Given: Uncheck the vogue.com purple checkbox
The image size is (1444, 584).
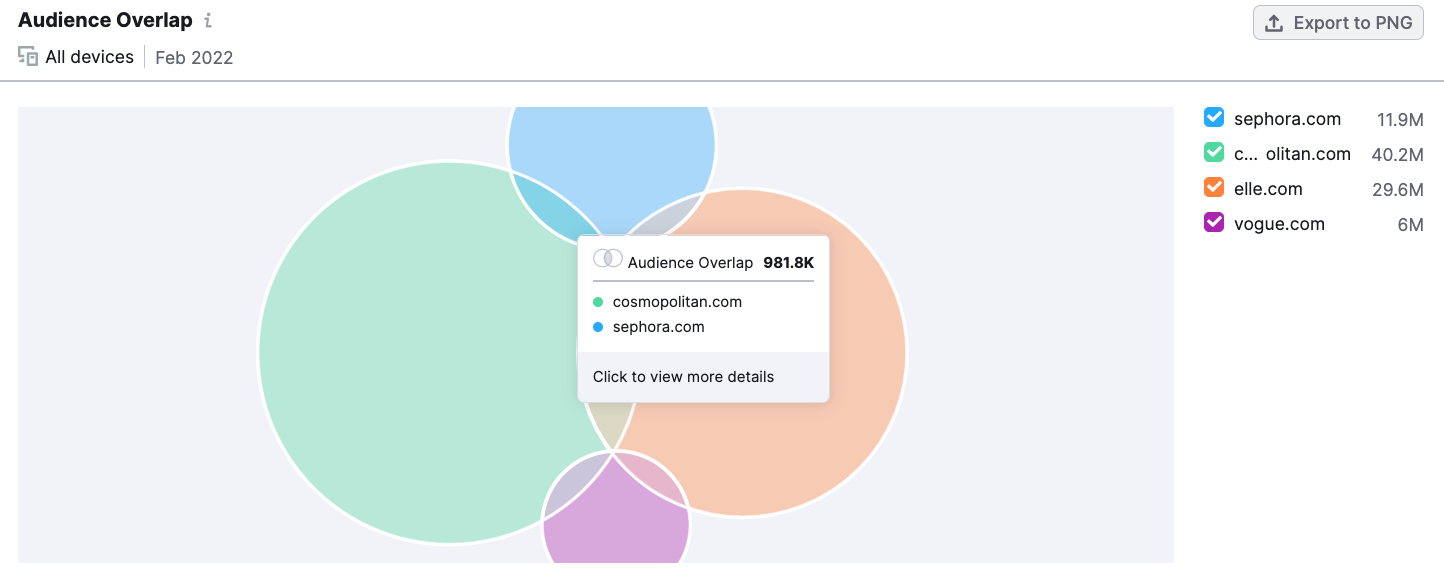Looking at the screenshot, I should click(x=1214, y=223).
